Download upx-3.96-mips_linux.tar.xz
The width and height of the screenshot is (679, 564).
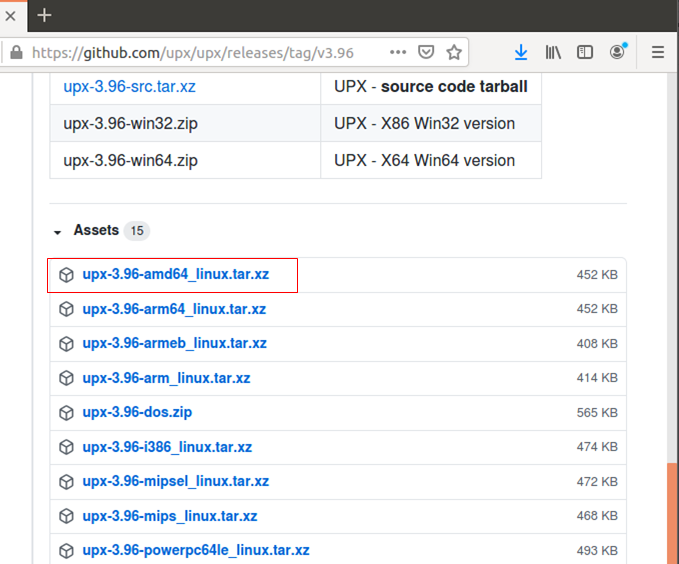(x=170, y=516)
